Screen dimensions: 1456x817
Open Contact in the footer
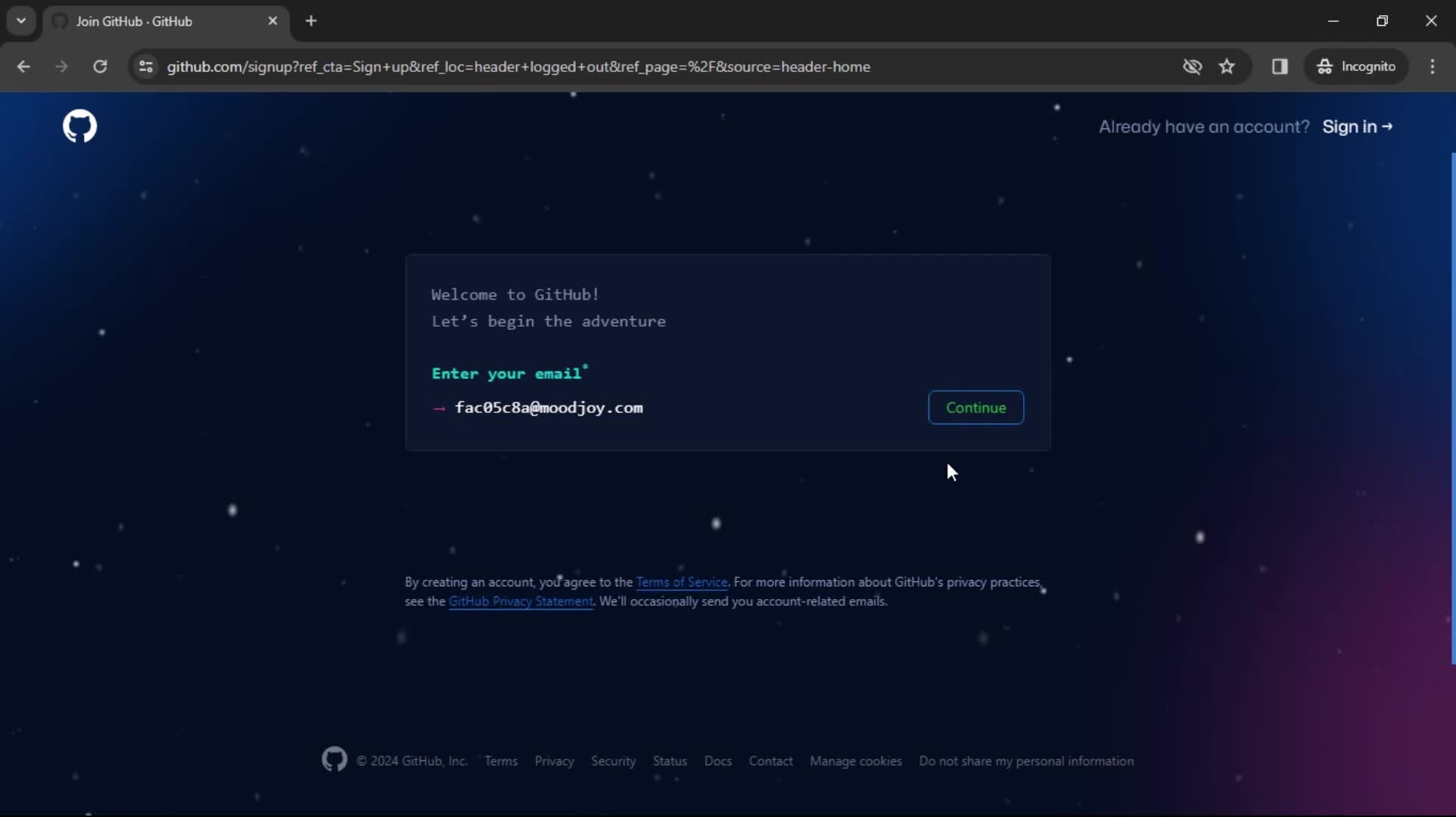[770, 761]
